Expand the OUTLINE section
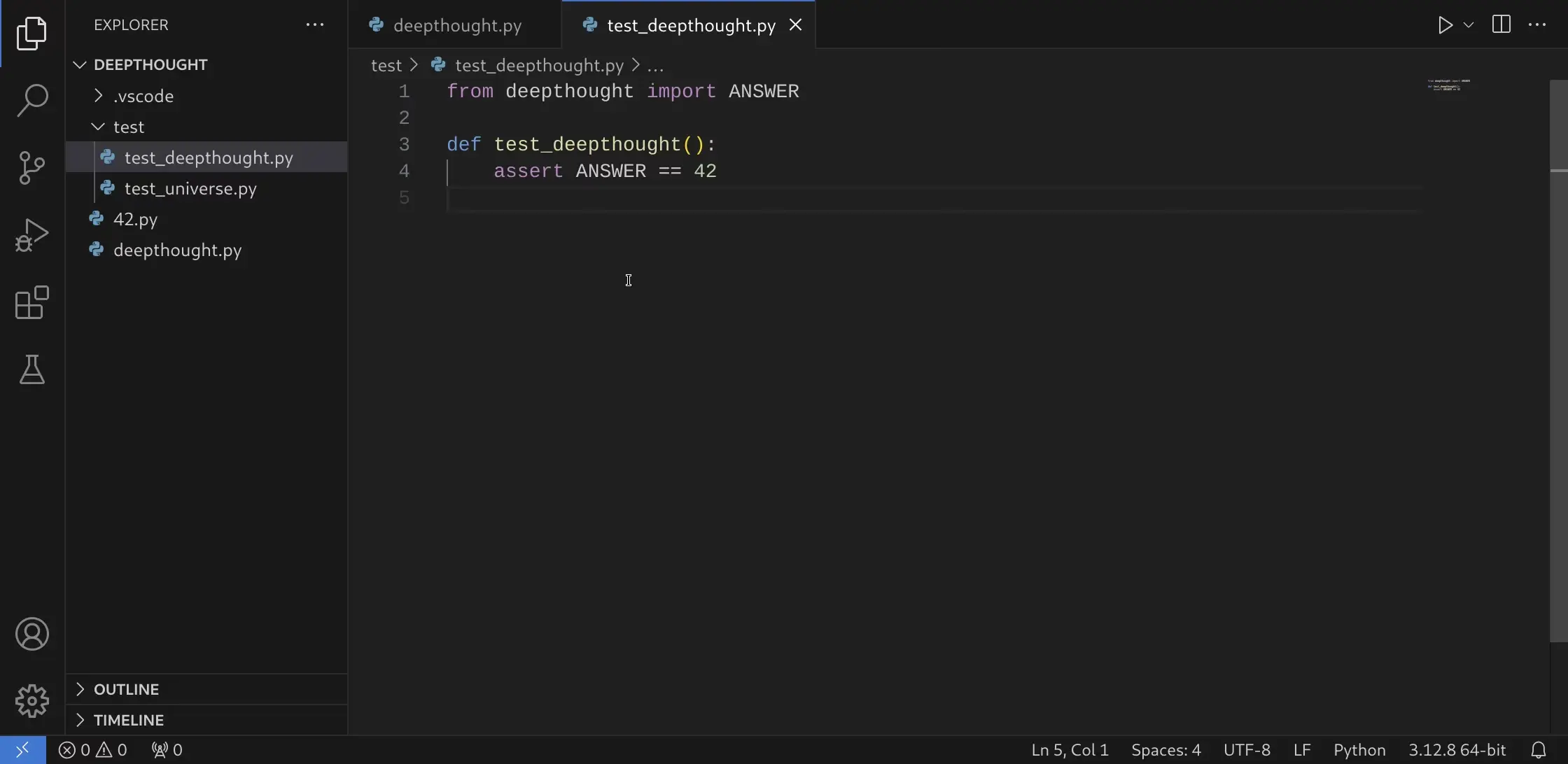Viewport: 1568px width, 764px height. 126,689
